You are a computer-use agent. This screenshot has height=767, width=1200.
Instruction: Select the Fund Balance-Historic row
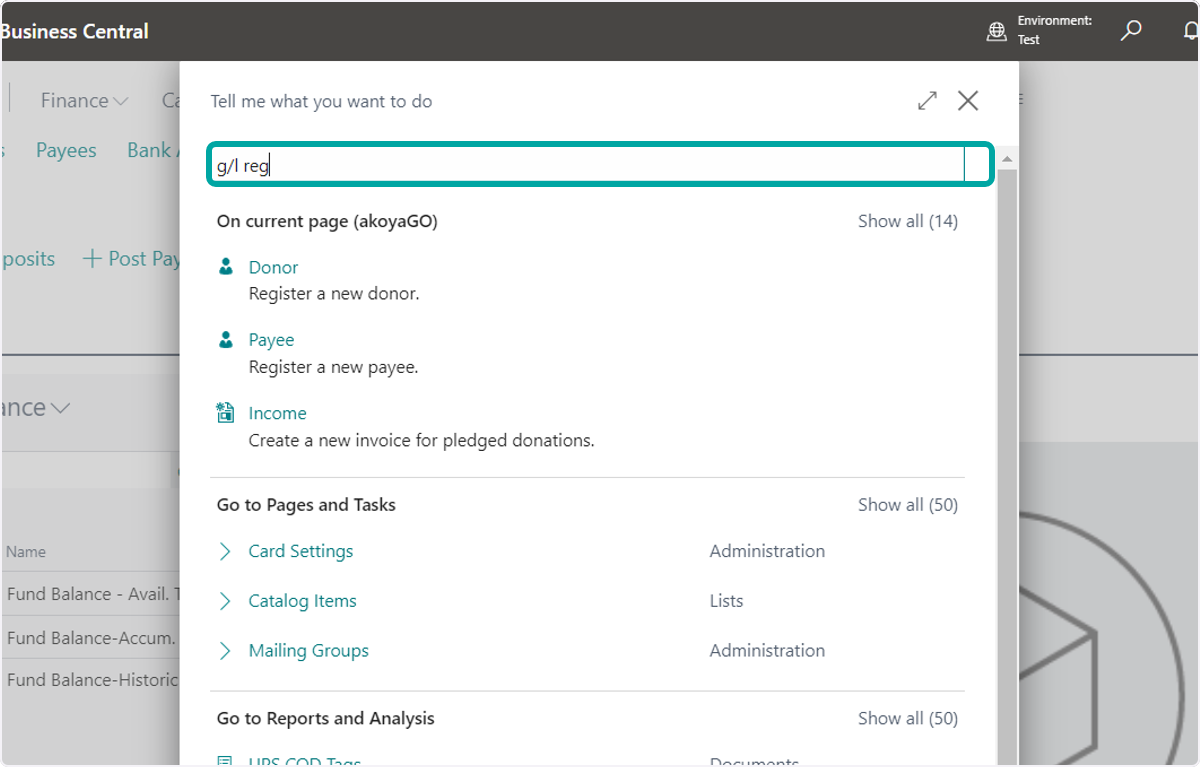[x=92, y=680]
